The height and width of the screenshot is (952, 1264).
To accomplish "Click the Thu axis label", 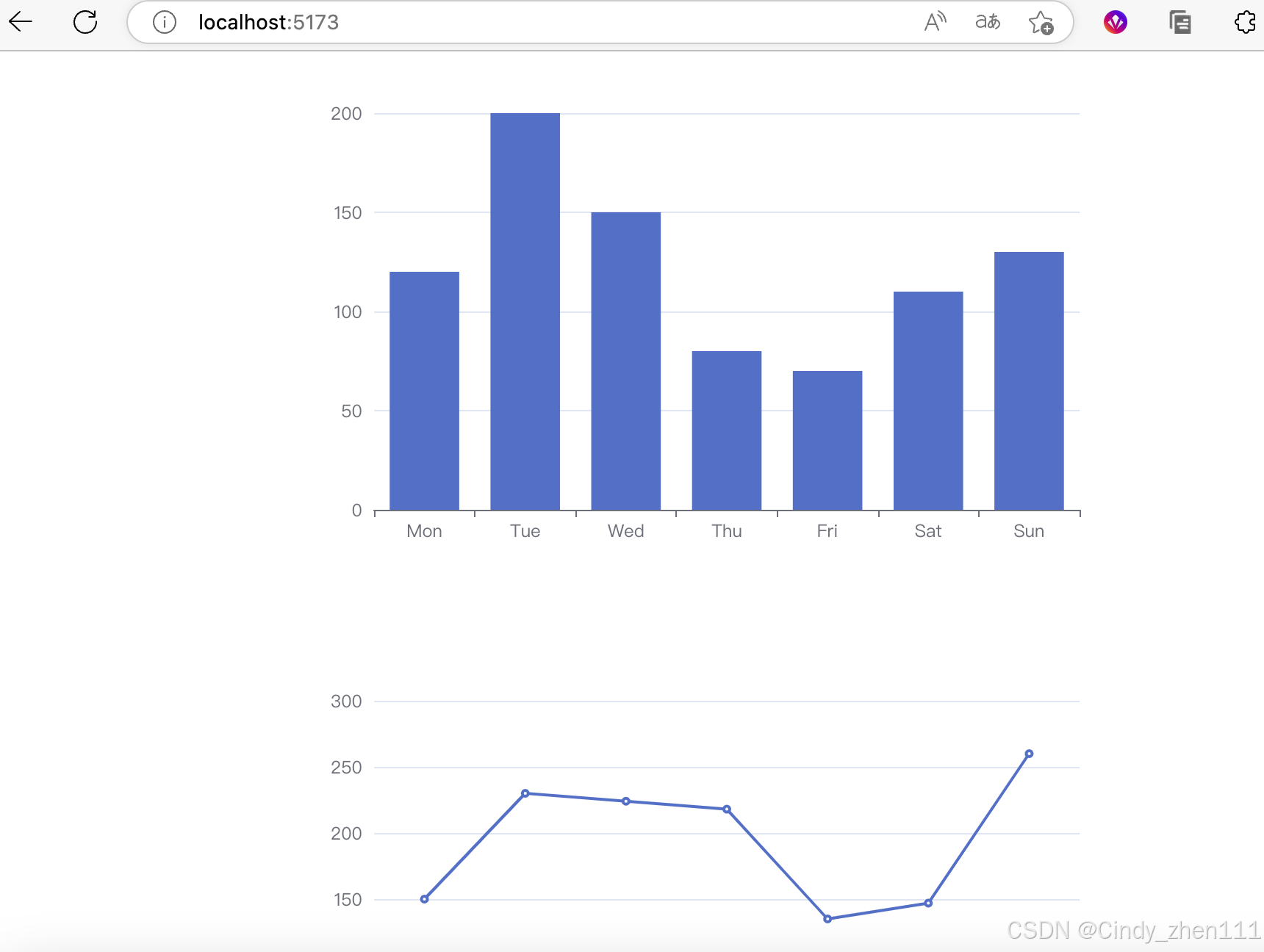I will [727, 531].
